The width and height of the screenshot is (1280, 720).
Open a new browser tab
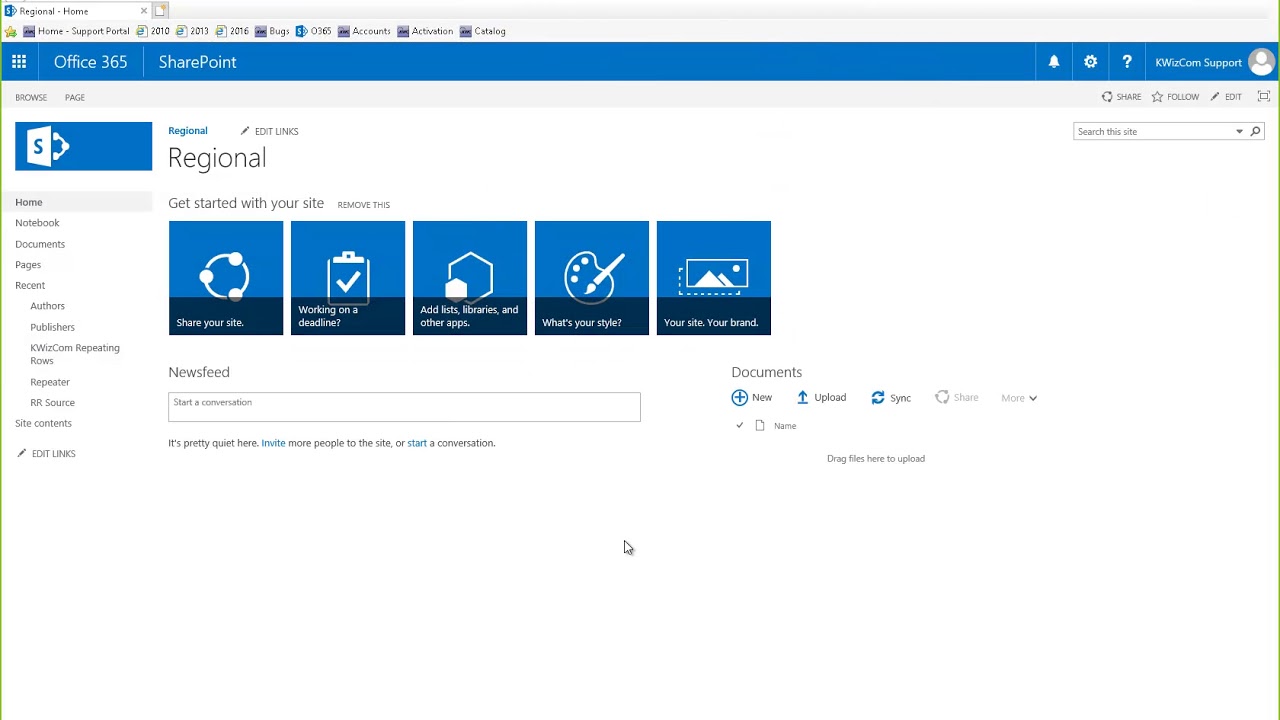pyautogui.click(x=161, y=11)
